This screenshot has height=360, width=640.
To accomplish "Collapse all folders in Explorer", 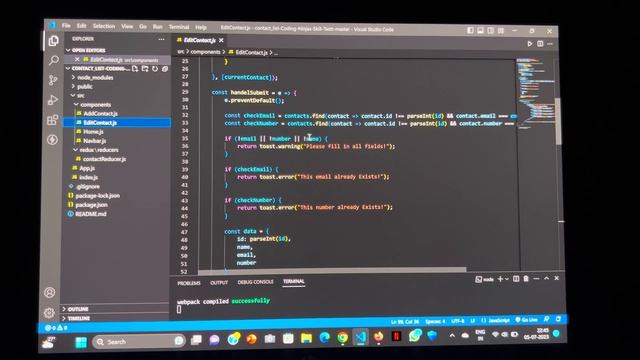I will tap(165, 69).
